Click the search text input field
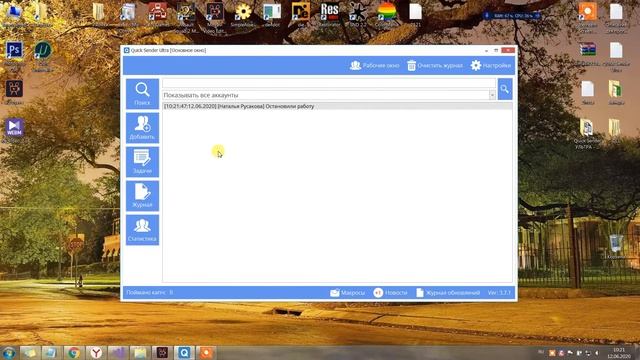The width and height of the screenshot is (640, 360). [x=329, y=84]
